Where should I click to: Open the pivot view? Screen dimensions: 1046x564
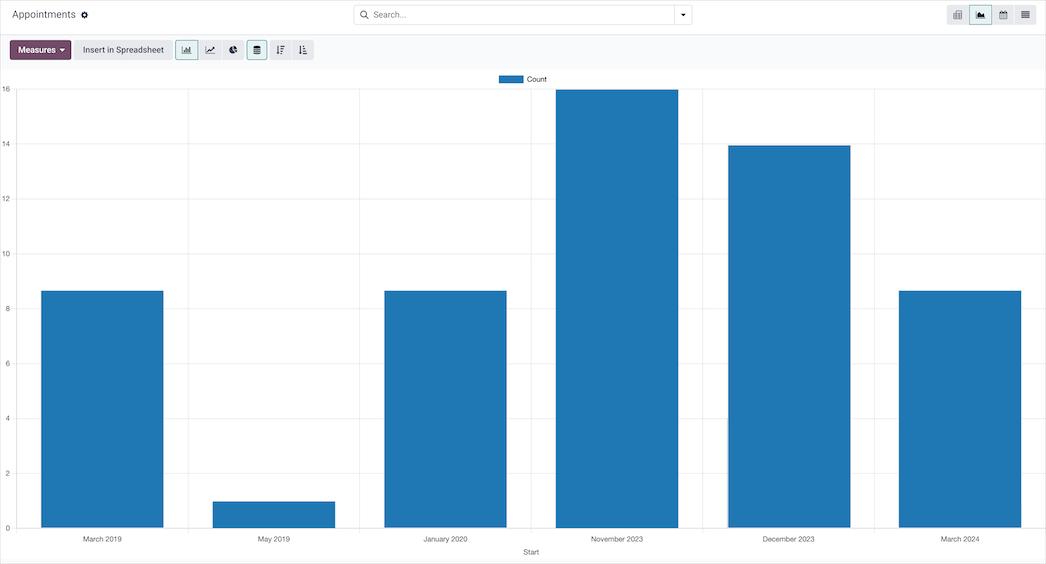(x=958, y=15)
